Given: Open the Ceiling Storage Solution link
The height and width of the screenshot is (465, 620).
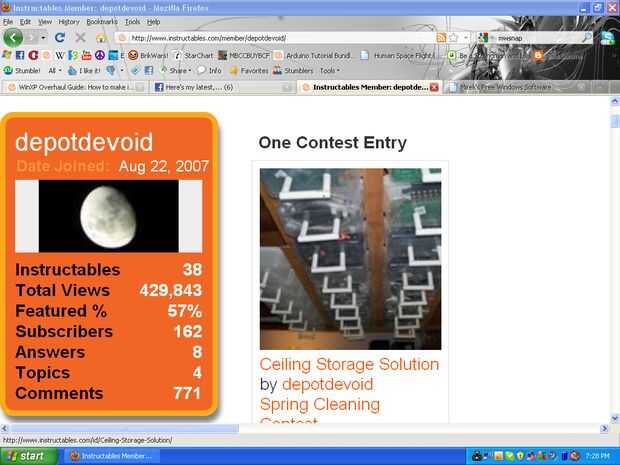Looking at the screenshot, I should 349,364.
